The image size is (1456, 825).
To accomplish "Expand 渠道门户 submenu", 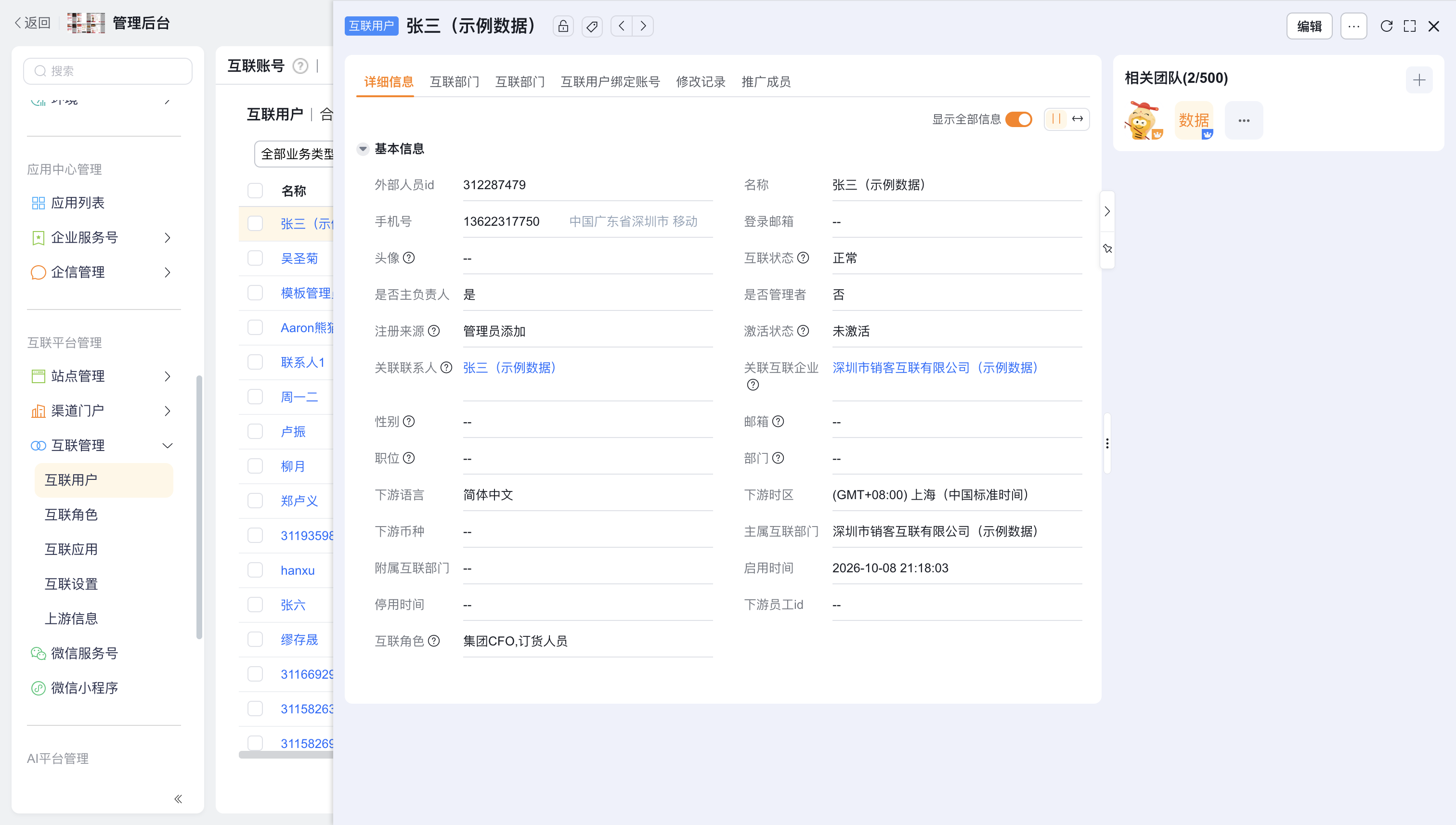I will (167, 411).
